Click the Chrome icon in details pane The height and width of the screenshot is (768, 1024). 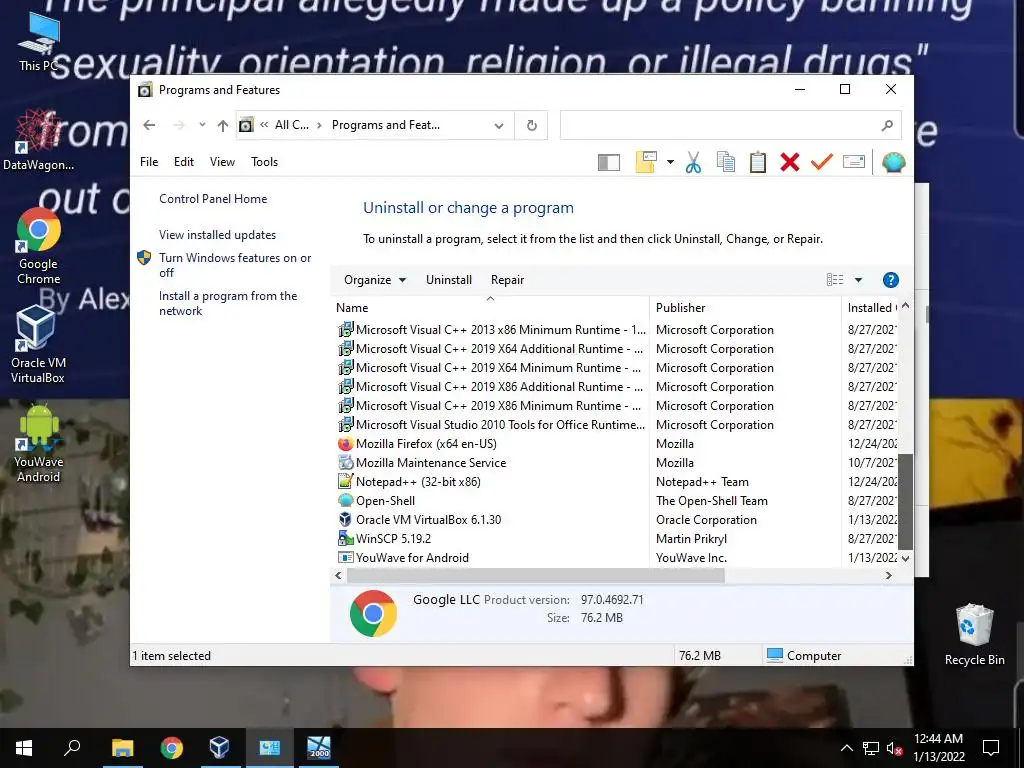373,613
